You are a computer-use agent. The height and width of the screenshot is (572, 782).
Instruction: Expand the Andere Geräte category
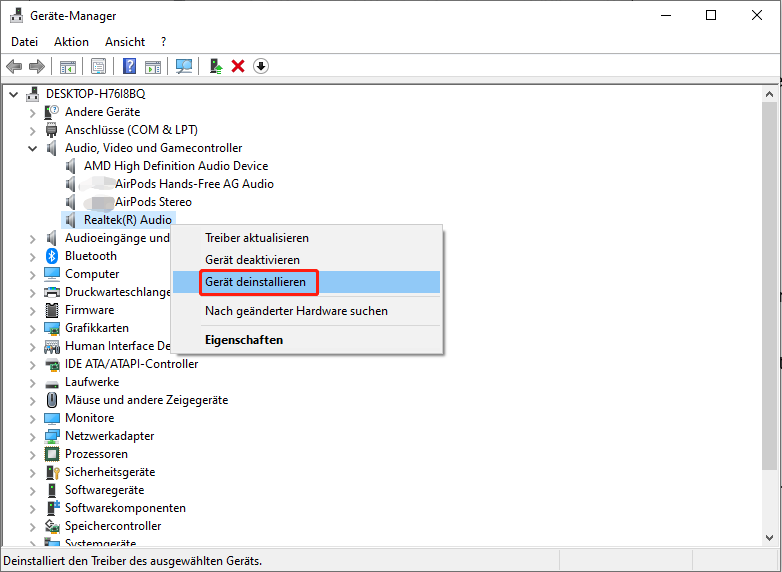[32, 113]
